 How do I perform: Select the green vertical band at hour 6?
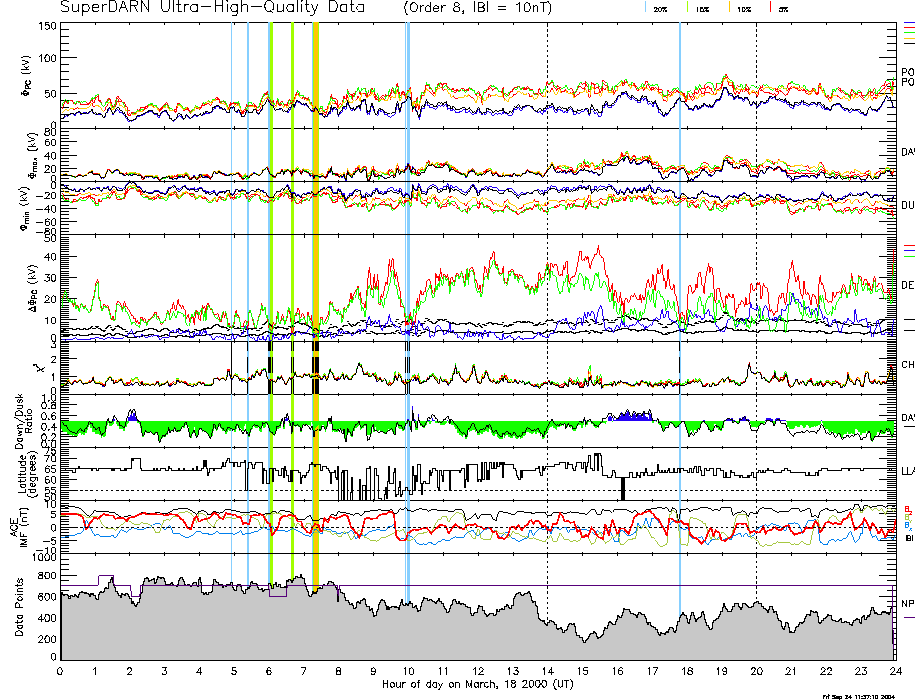click(x=270, y=300)
